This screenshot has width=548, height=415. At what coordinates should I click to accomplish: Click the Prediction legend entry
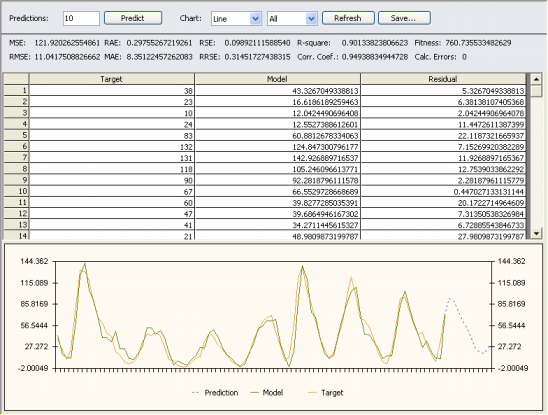(215, 393)
